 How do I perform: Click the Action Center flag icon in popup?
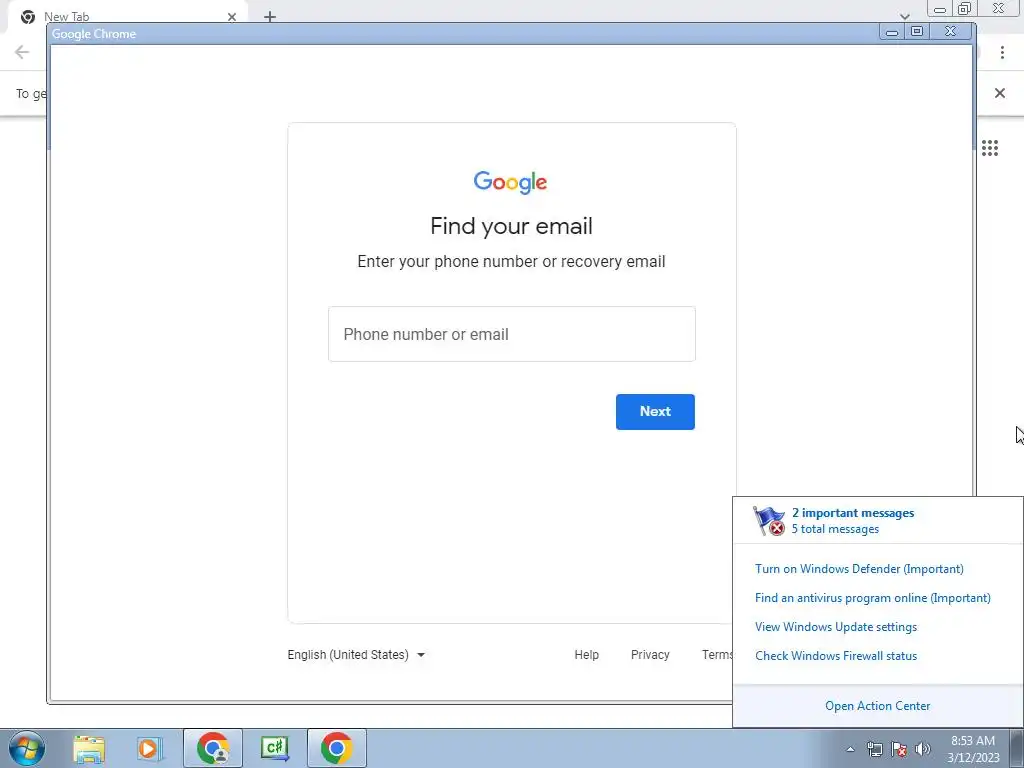[769, 520]
